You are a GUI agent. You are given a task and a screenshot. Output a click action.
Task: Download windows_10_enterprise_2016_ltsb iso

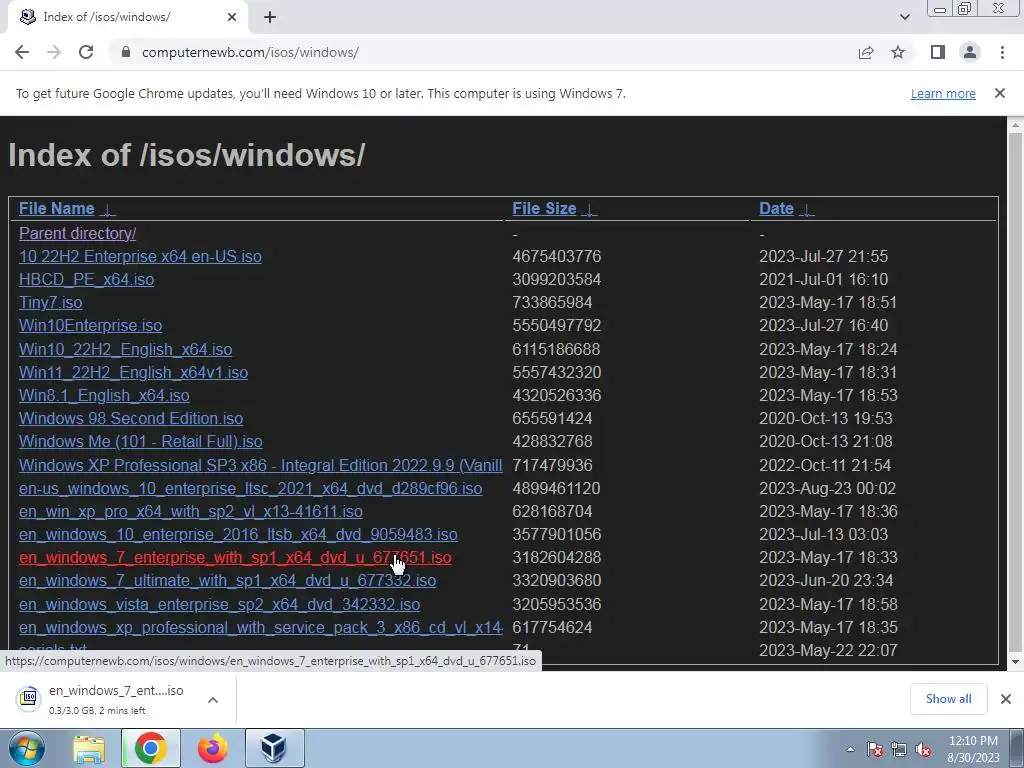(238, 534)
